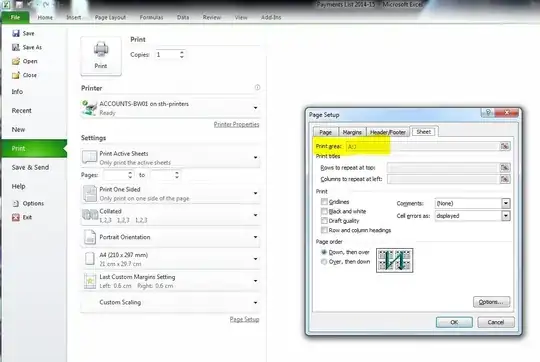Click the Columns to repeat at left field
The image size is (540, 362).
(443, 179)
